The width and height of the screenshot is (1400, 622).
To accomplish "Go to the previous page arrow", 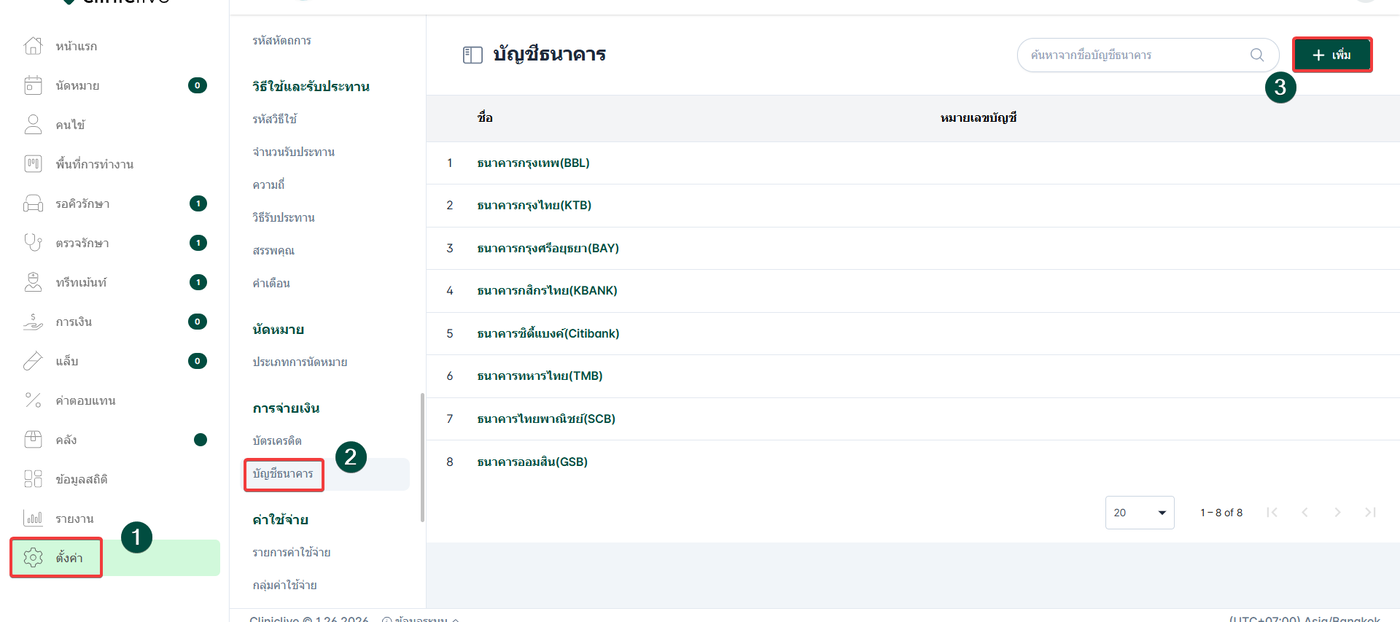I will click(1304, 512).
